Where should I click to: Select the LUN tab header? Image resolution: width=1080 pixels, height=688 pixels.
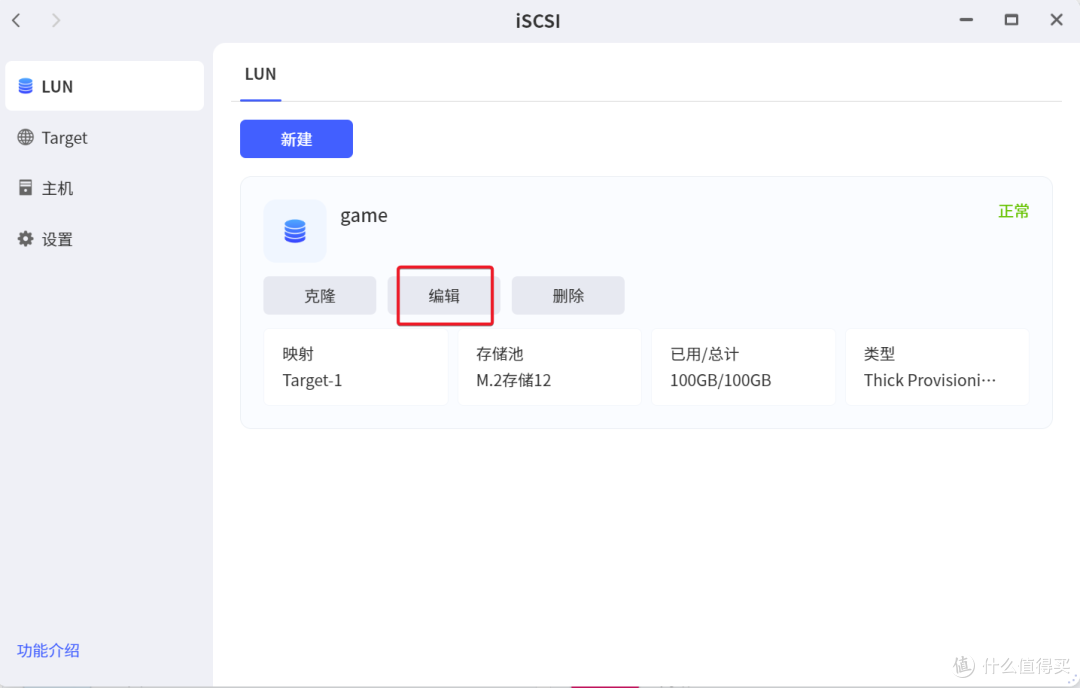(260, 74)
